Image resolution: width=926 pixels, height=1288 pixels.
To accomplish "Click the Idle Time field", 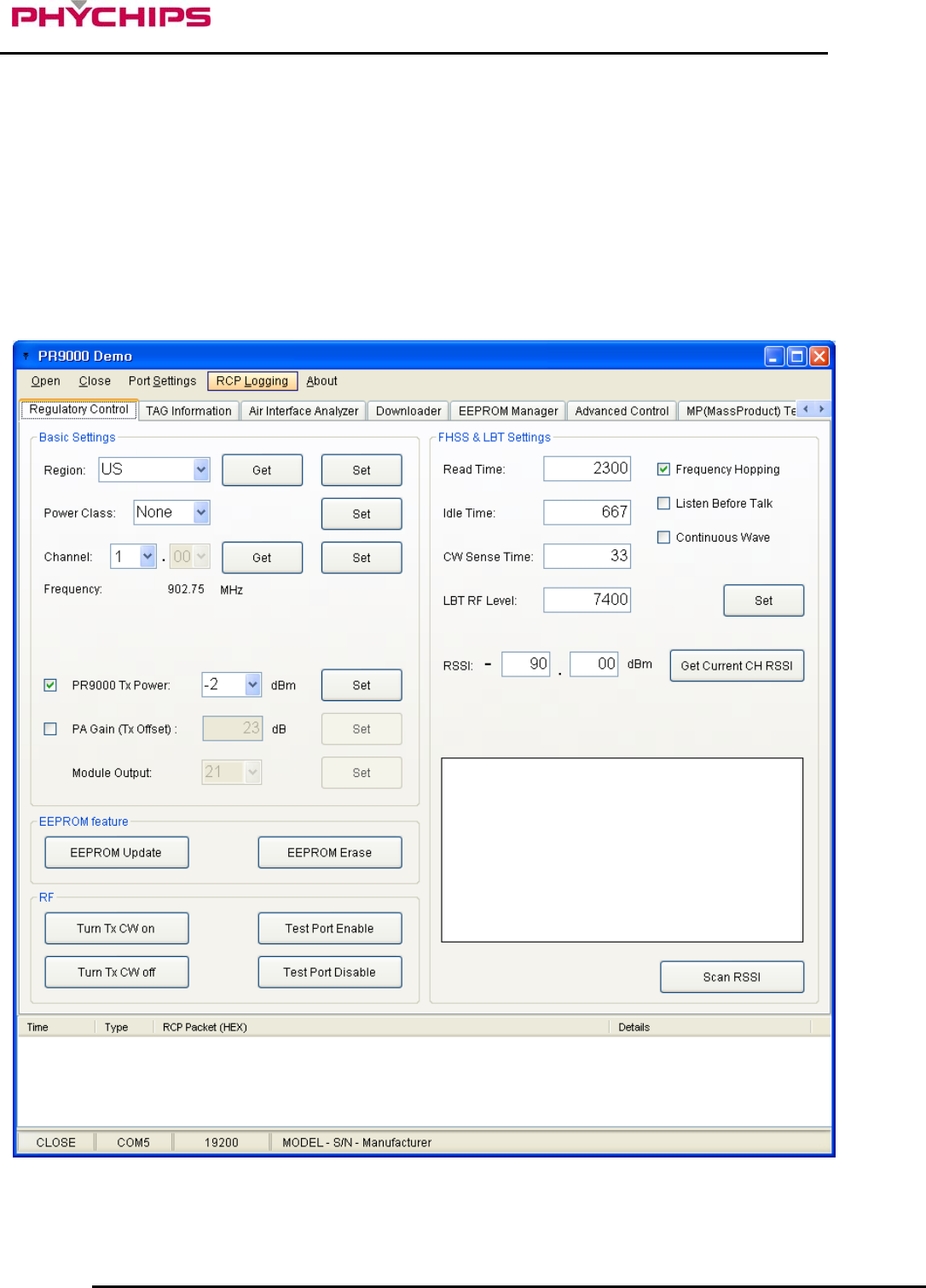I will 587,512.
